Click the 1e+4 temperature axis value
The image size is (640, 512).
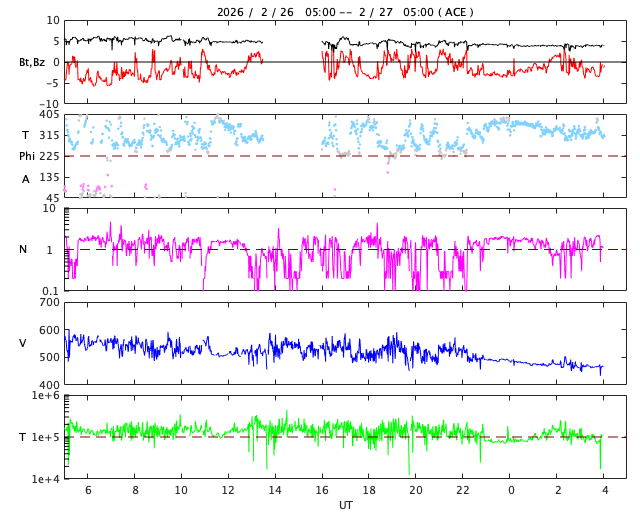(x=45, y=479)
